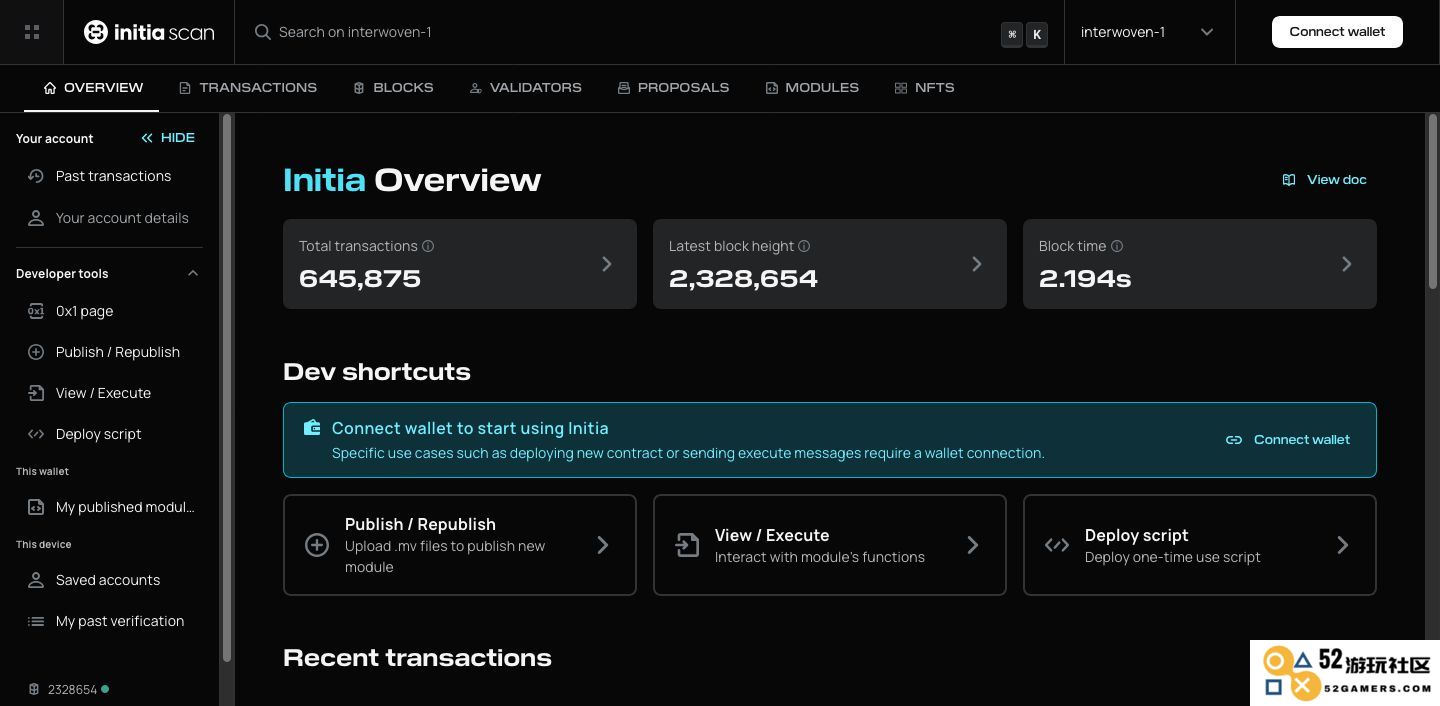The height and width of the screenshot is (706, 1440).
Task: Open the interwoven-1 network dropdown
Action: 1147,32
